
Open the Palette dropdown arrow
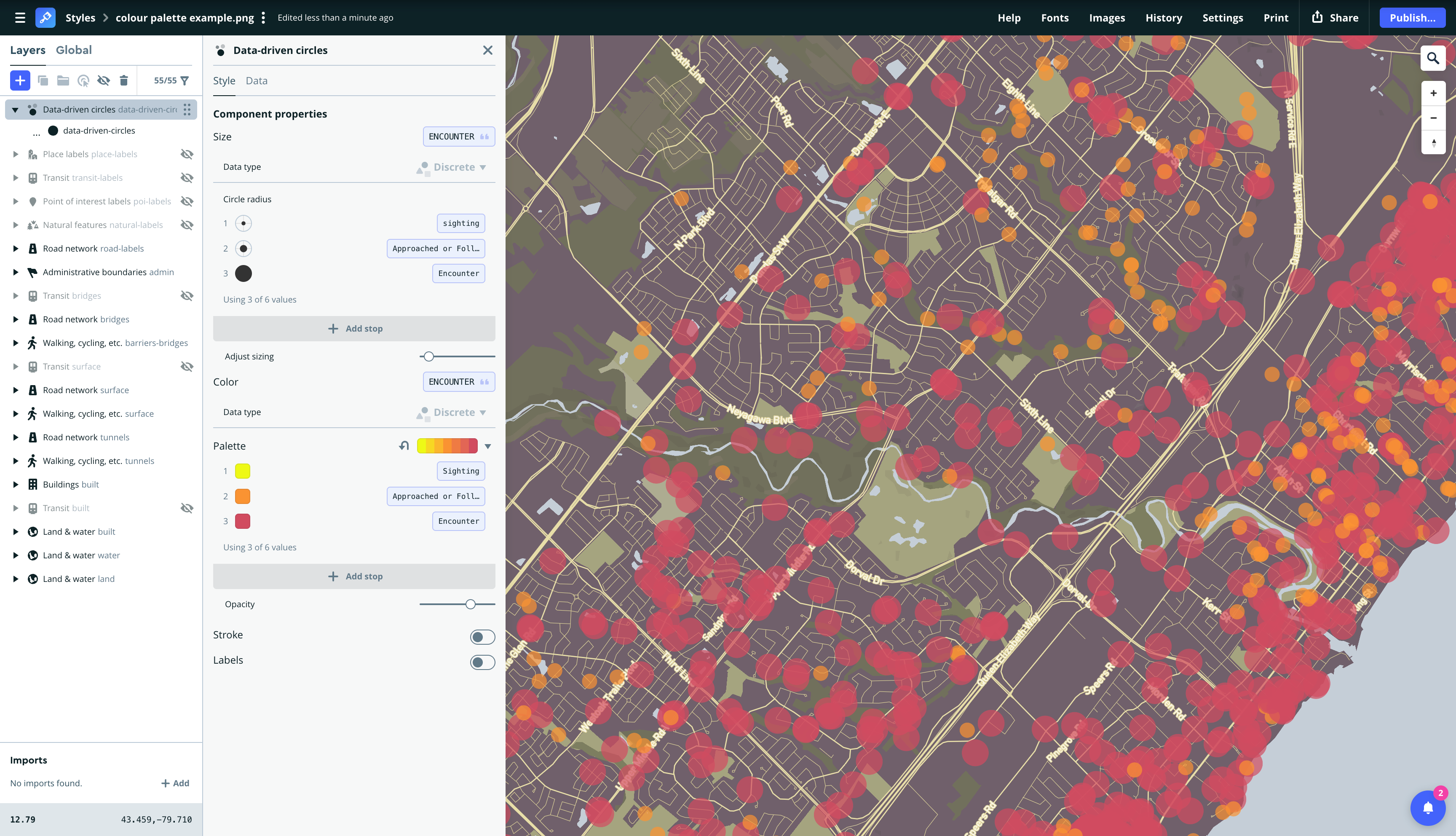tap(488, 447)
